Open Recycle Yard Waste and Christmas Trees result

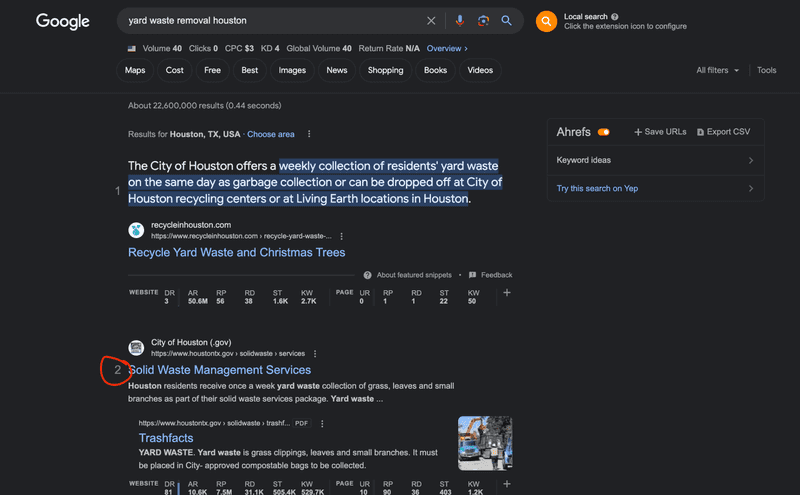pos(236,253)
